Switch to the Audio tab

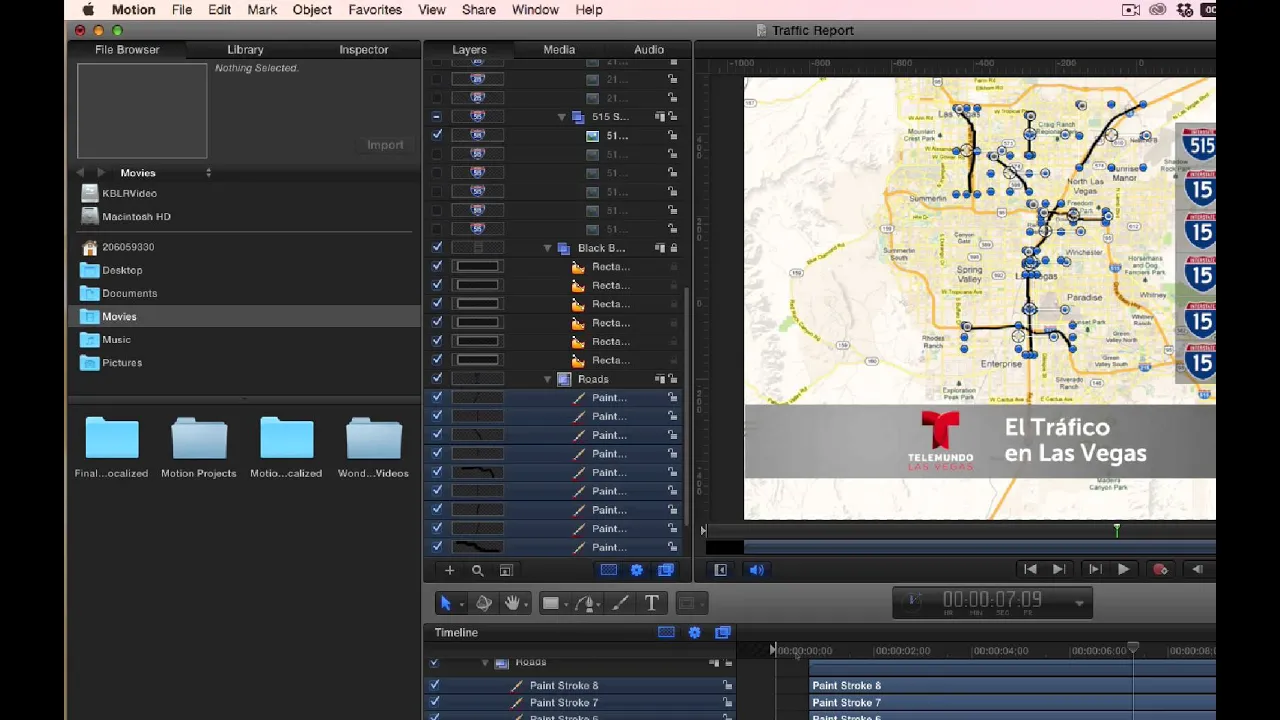point(649,49)
